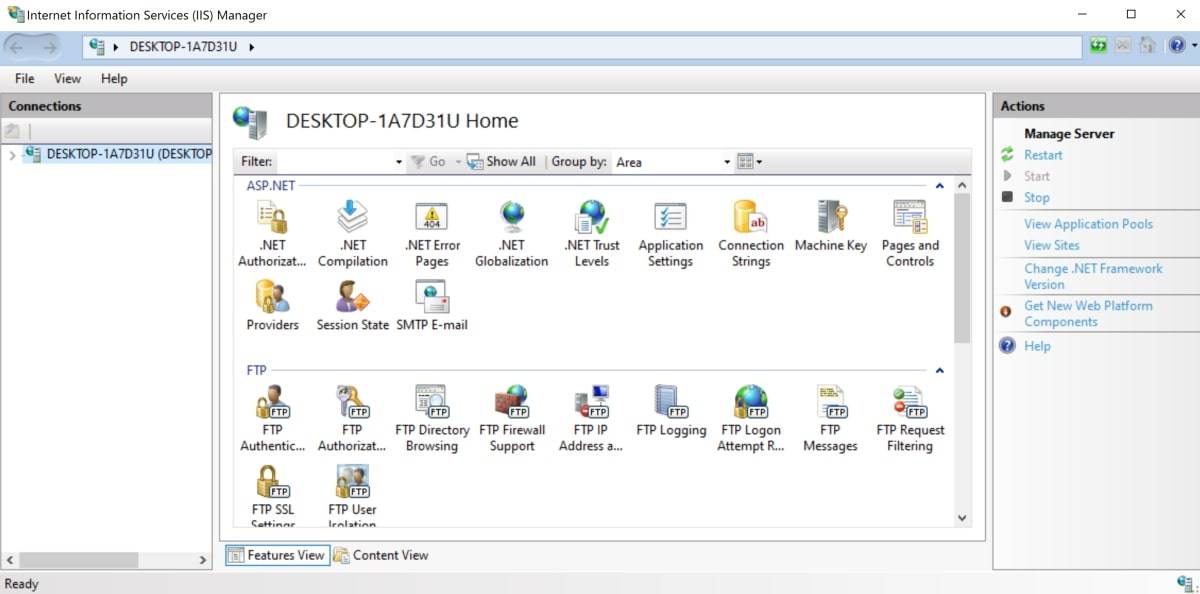Screen dimensions: 1200x594
Task: Click the help icon in the address bar
Action: tap(1177, 46)
